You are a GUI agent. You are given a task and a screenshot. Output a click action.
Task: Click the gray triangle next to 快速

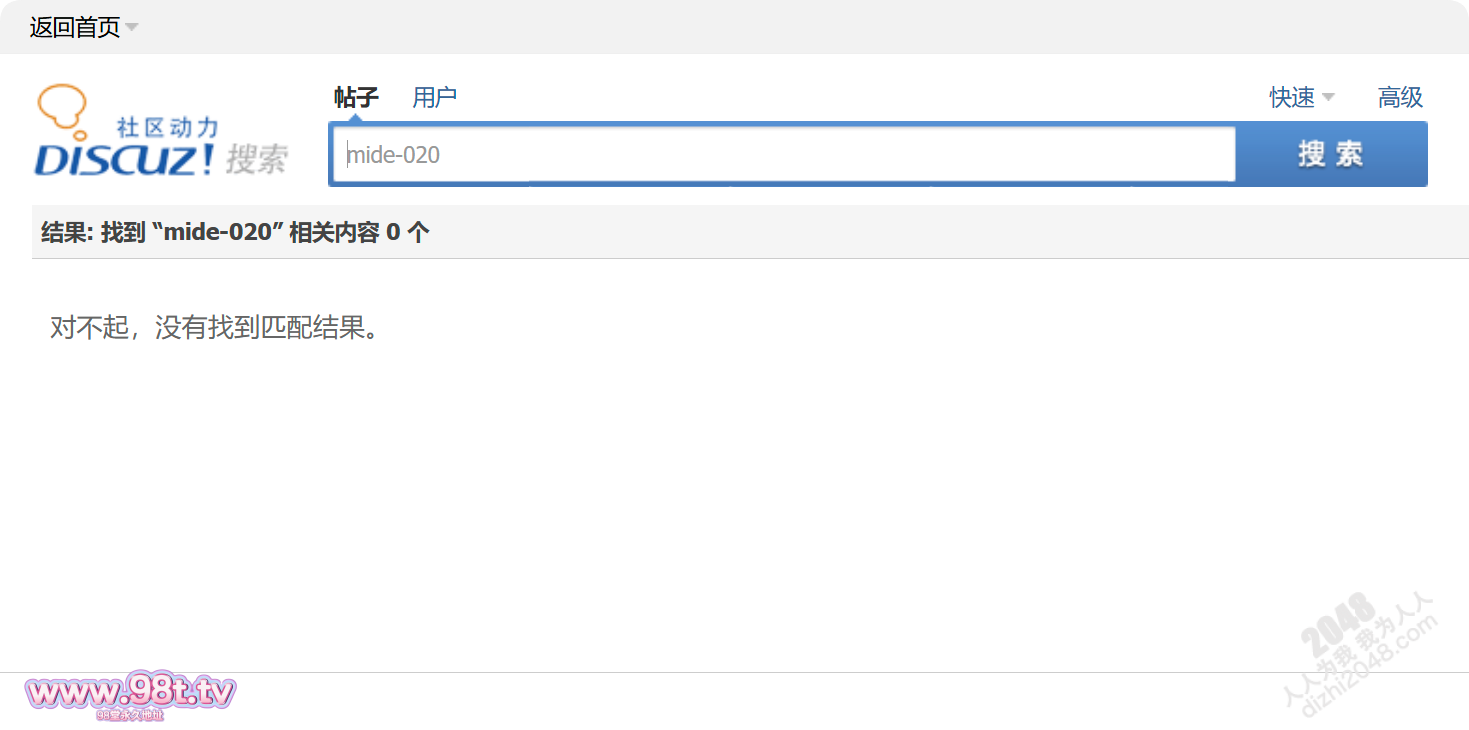pos(1328,97)
